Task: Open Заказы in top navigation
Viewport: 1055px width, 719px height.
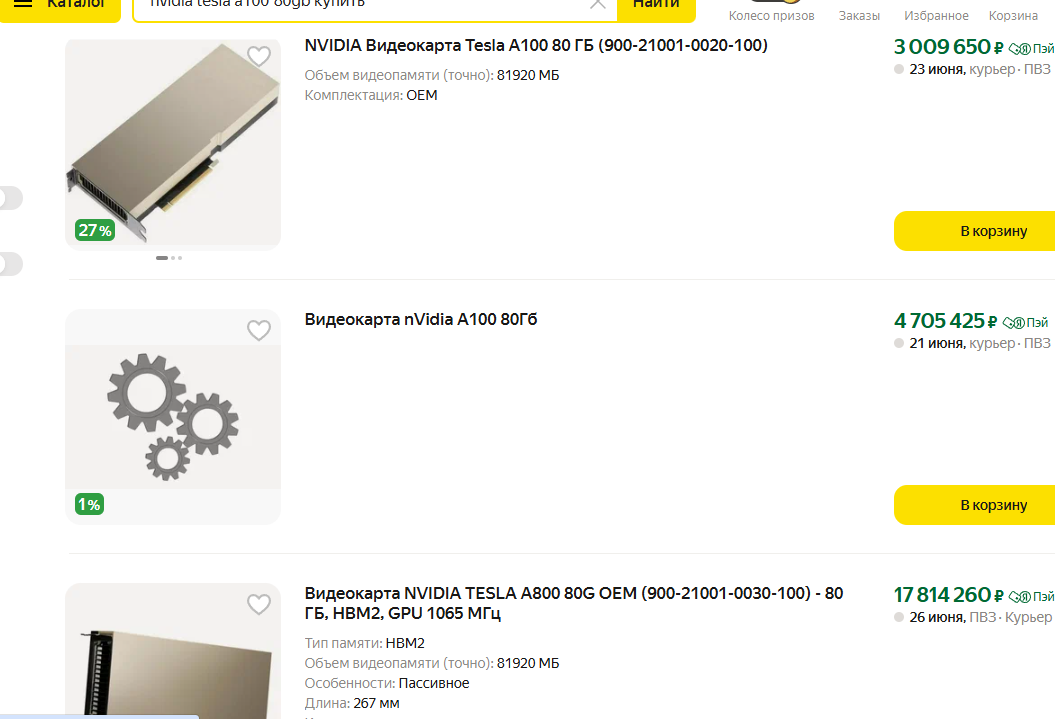Action: [859, 15]
